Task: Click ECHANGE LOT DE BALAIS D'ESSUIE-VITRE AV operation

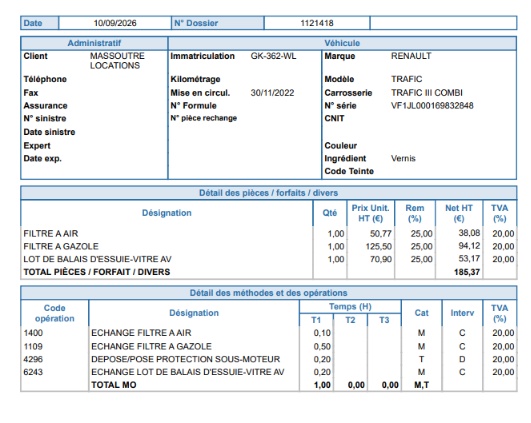Action: click(x=188, y=372)
